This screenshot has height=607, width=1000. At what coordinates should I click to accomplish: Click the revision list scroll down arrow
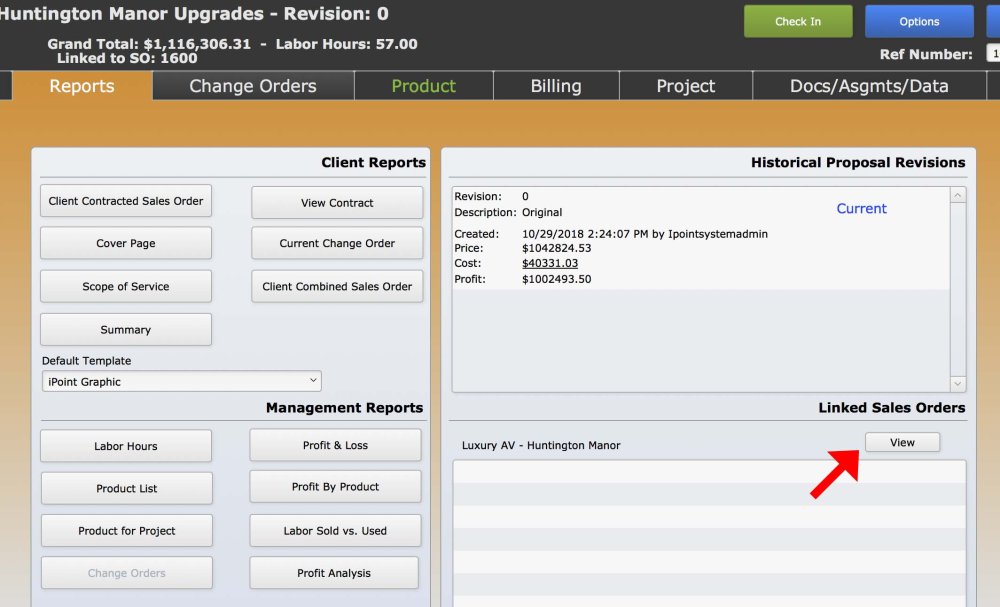(x=957, y=384)
